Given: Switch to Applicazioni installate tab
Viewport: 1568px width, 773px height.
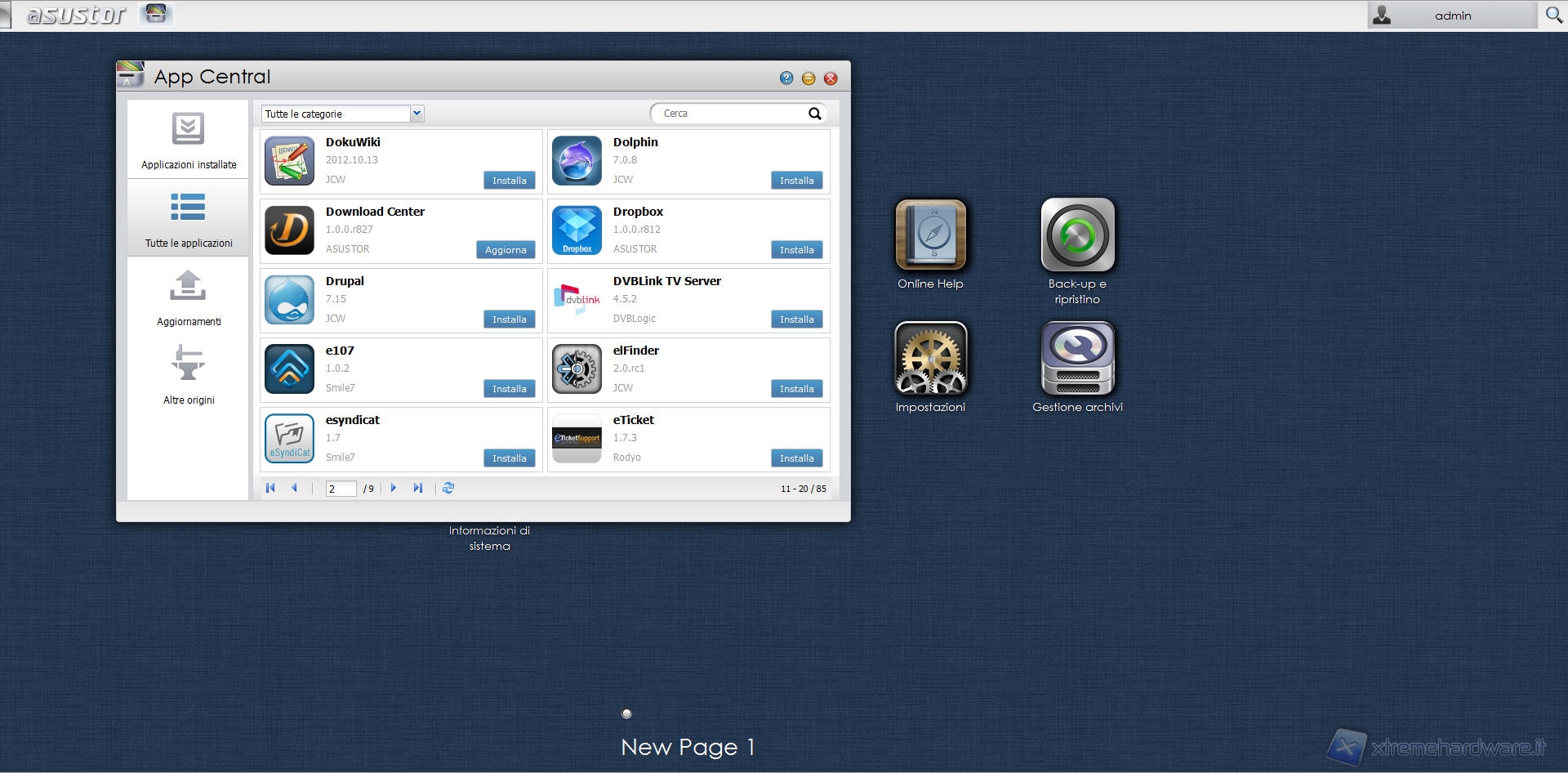Looking at the screenshot, I should point(189,141).
